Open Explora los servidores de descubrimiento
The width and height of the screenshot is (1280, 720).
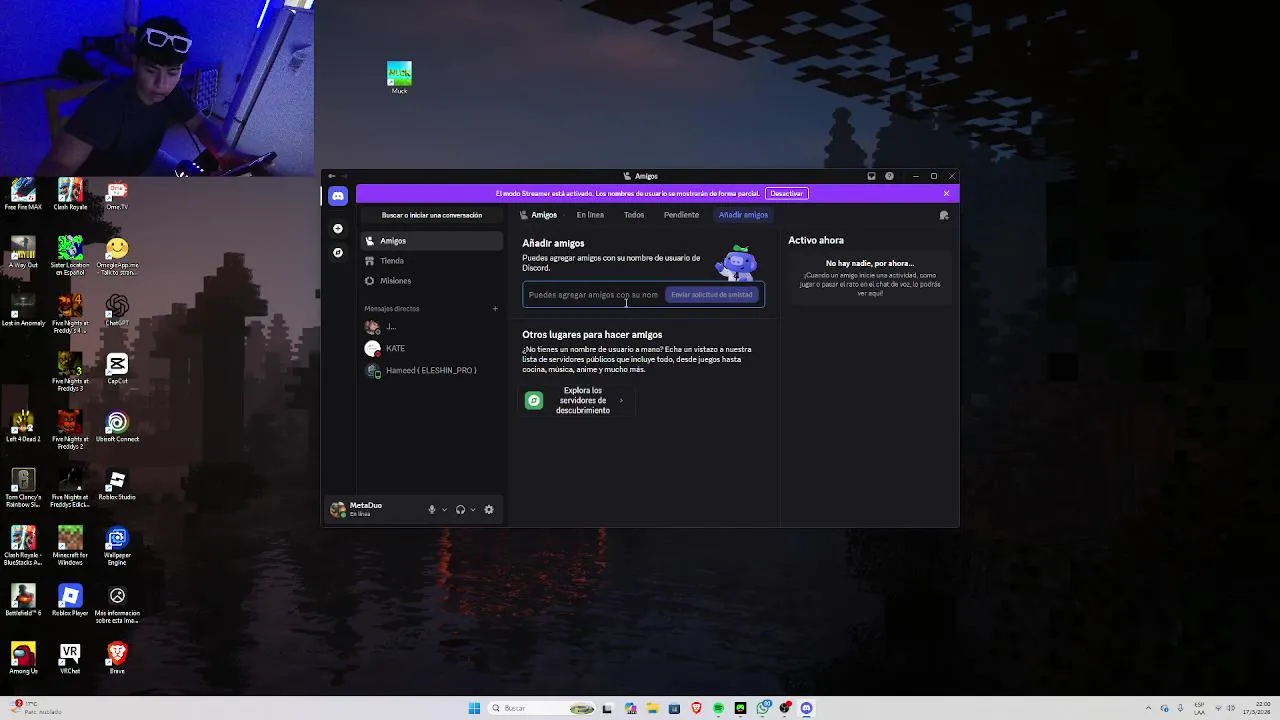click(x=576, y=400)
